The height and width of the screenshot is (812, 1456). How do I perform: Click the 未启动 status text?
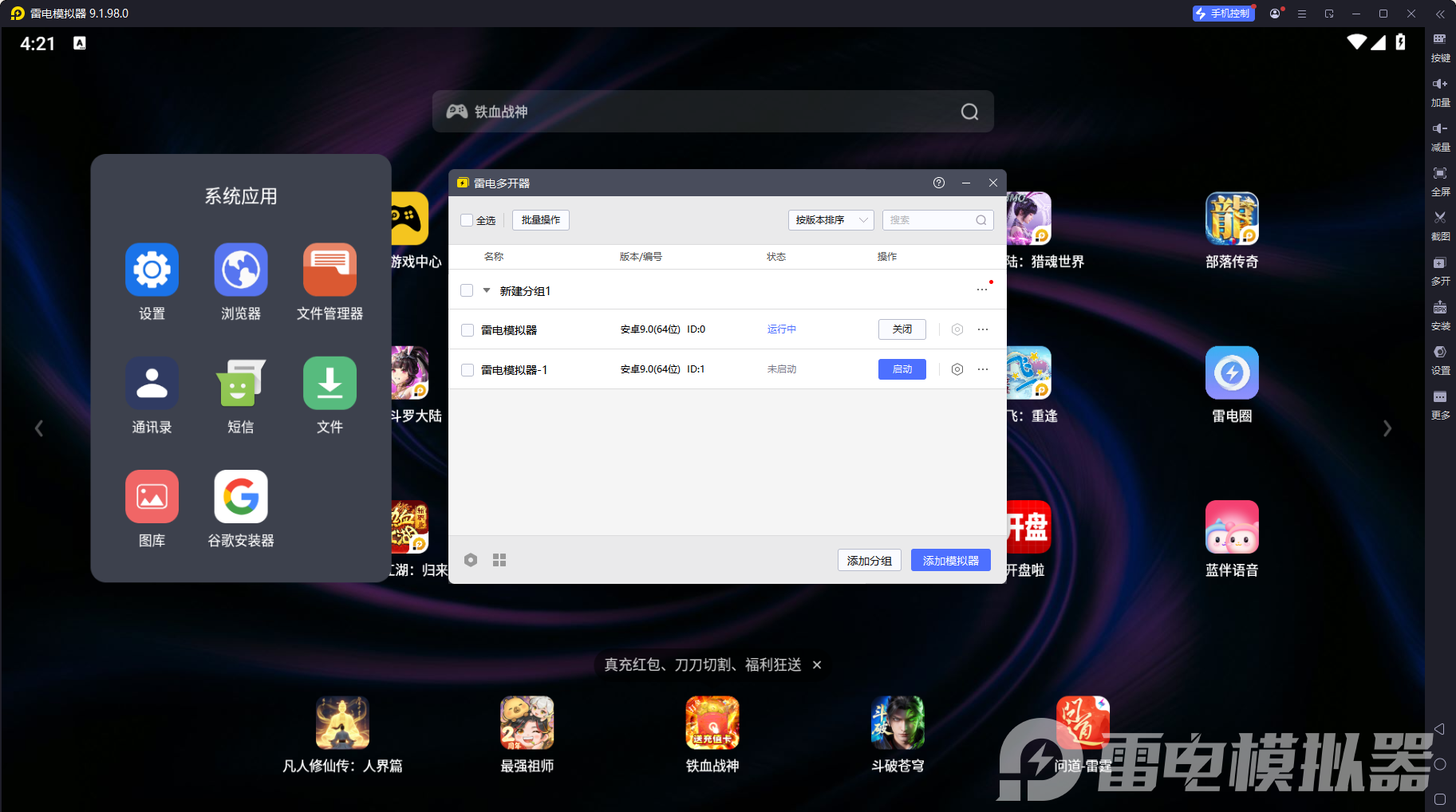click(x=782, y=369)
